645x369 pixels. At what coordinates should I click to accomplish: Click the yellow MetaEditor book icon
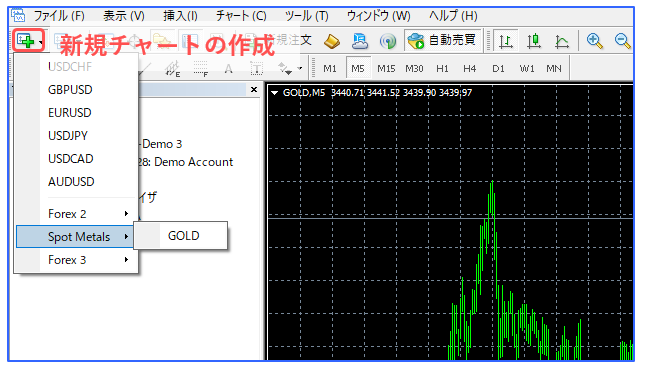click(332, 41)
